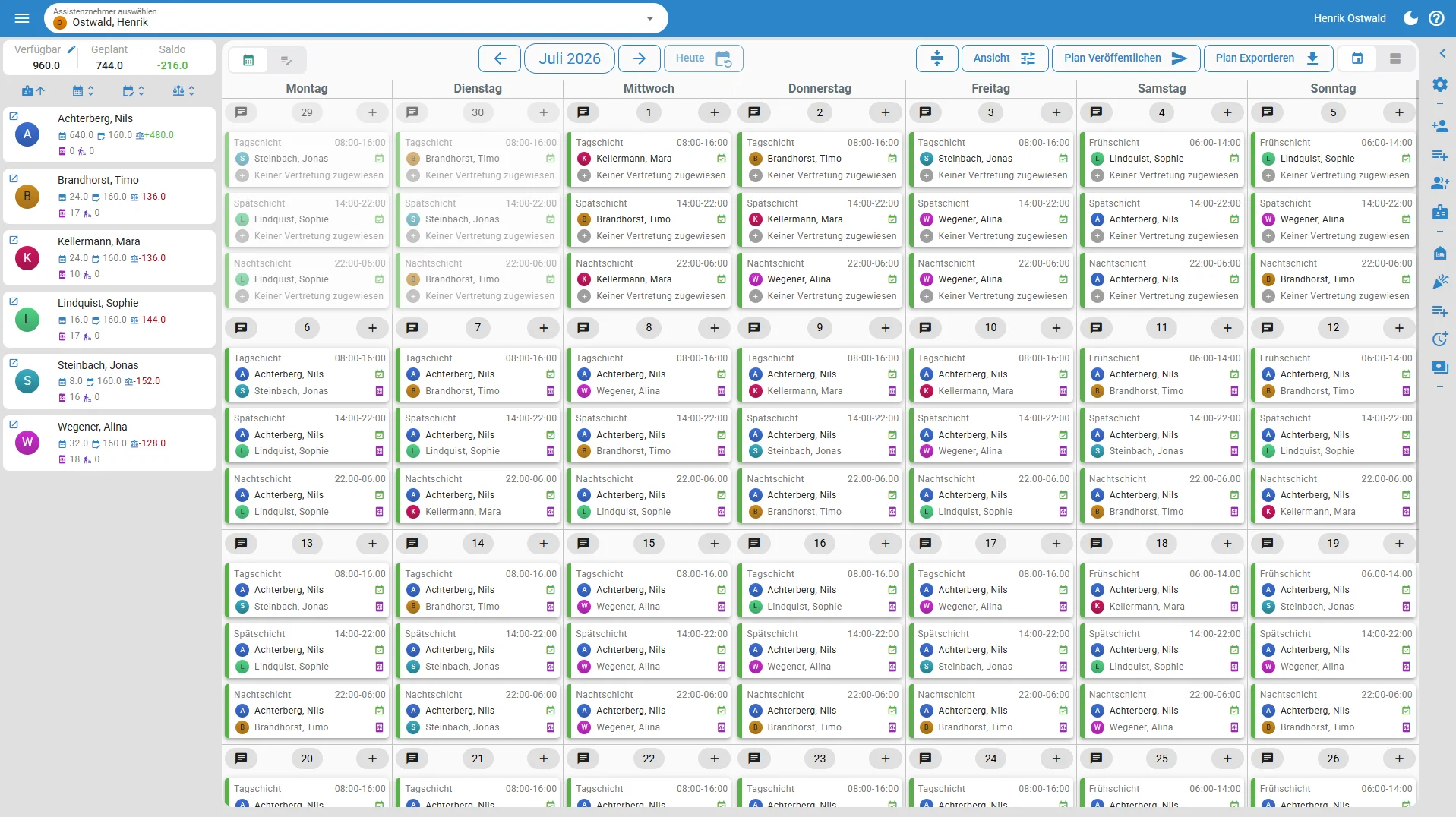Toggle confirmed status on Sonntag 5 Spätschicht Wegener
Viewport: 1456px width, 817px height.
tap(1406, 219)
